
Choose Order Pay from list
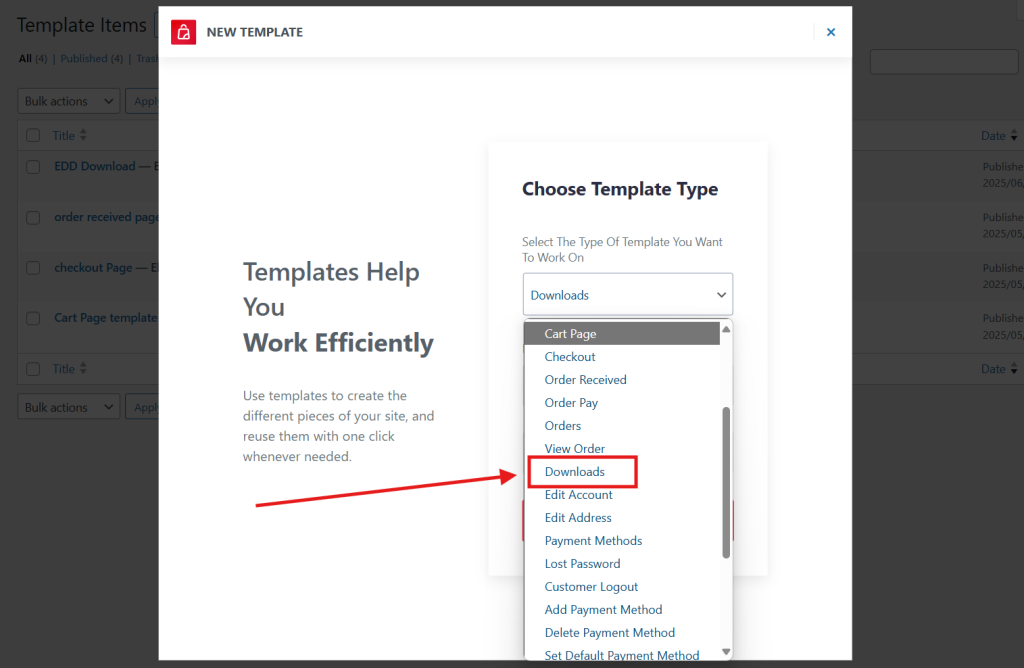click(x=622, y=402)
